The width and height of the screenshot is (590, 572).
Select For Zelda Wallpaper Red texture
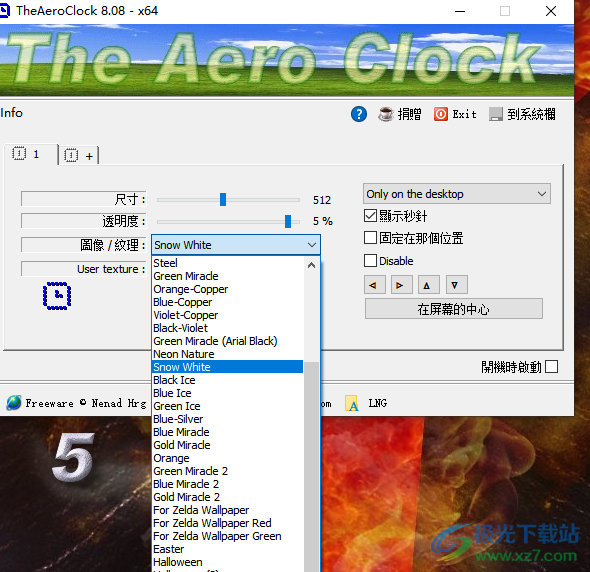pos(228,523)
